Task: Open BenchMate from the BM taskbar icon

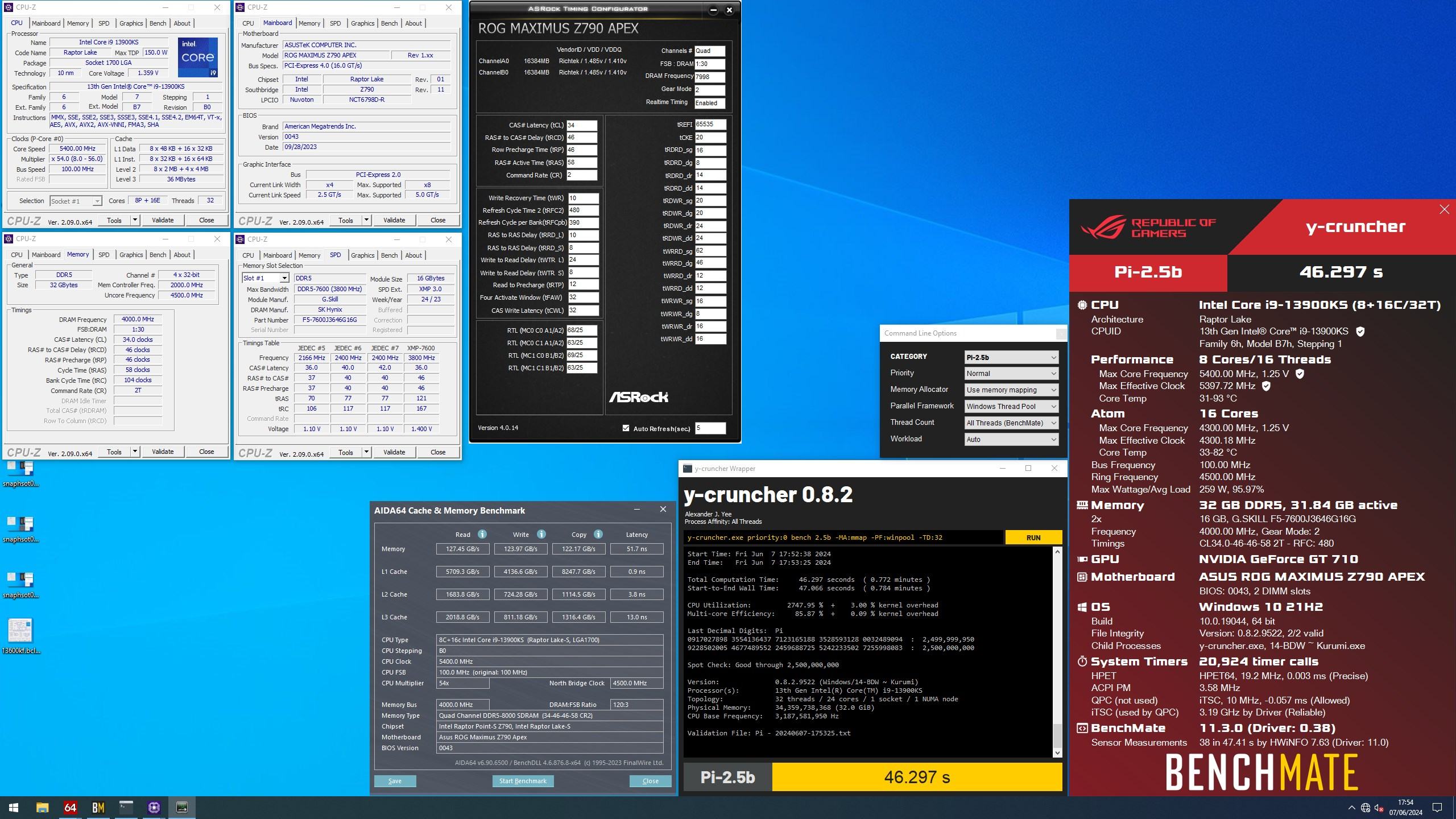Action: click(x=98, y=807)
